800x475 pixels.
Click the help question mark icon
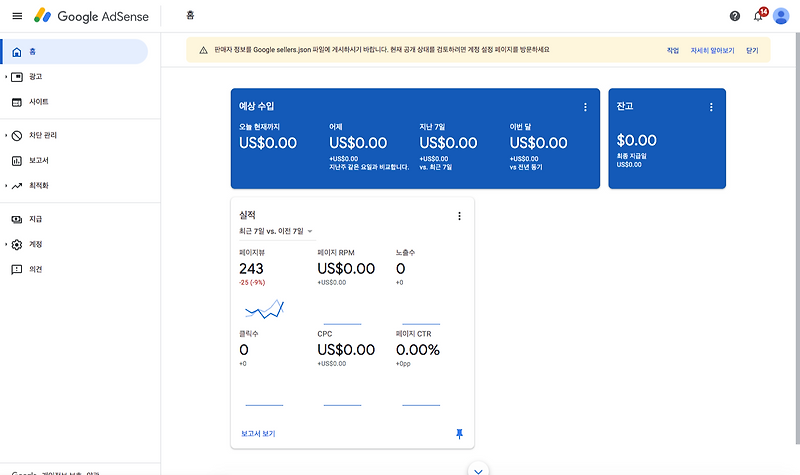tap(735, 16)
